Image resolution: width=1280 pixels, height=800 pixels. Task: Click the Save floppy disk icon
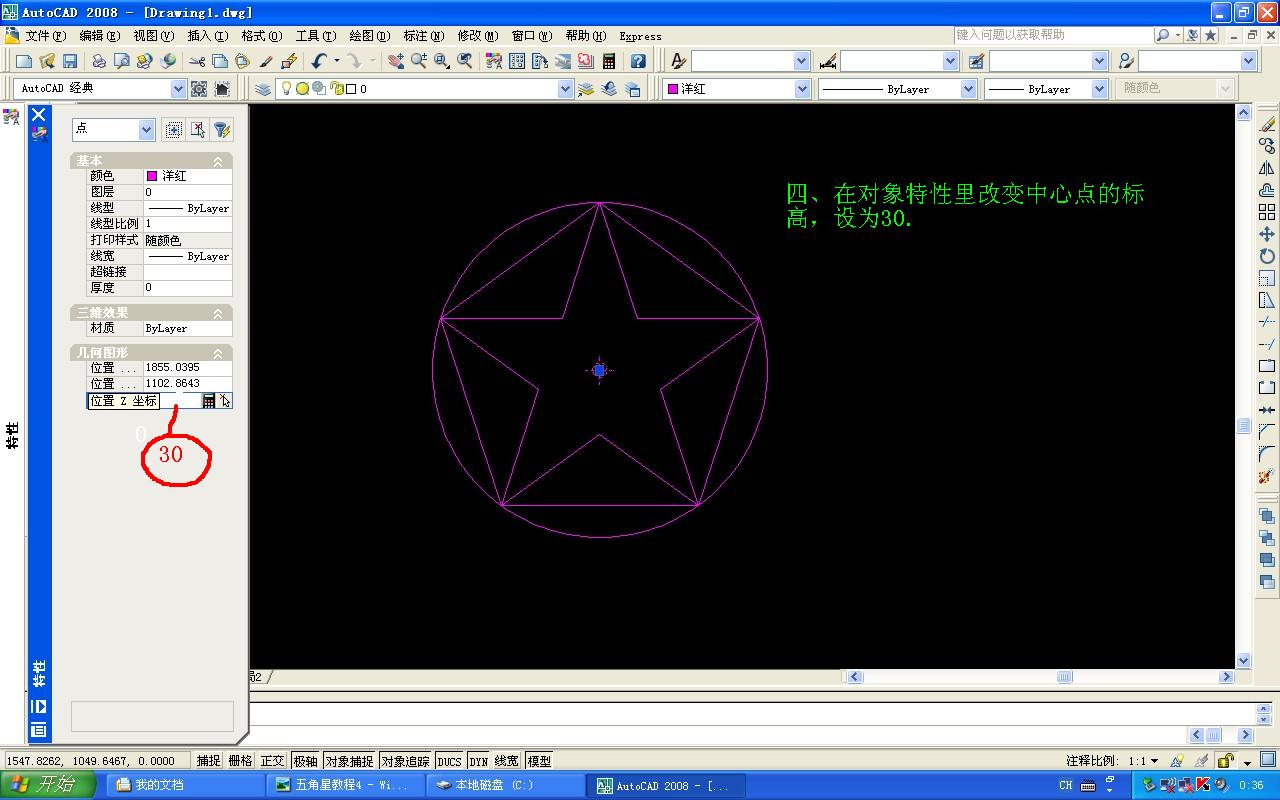point(70,61)
